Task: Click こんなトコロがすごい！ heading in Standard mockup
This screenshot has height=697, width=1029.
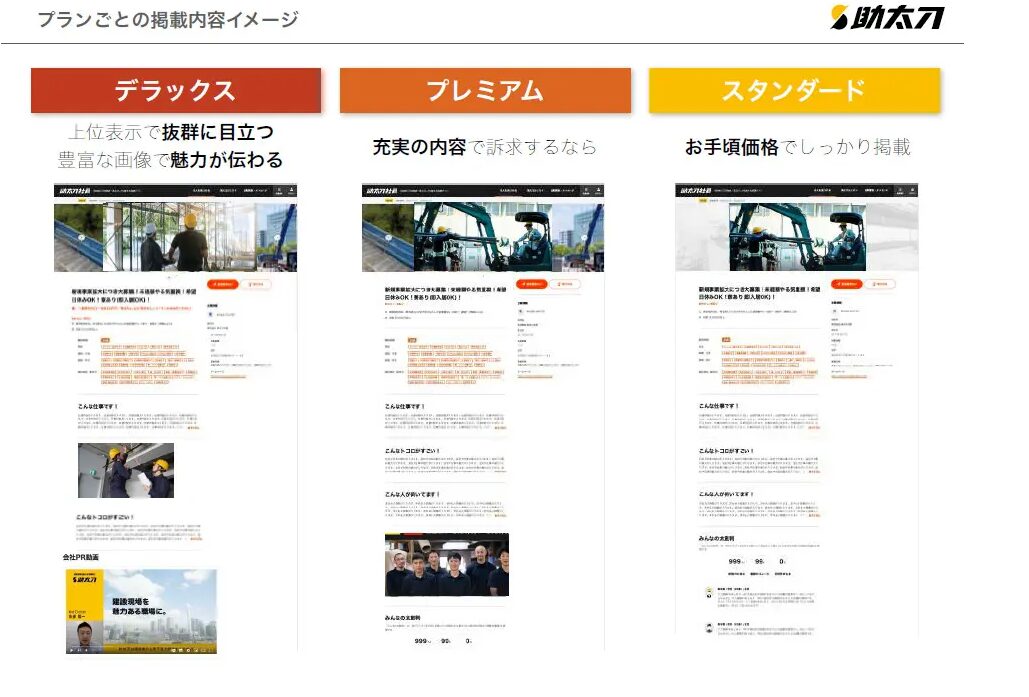Action: 726,451
